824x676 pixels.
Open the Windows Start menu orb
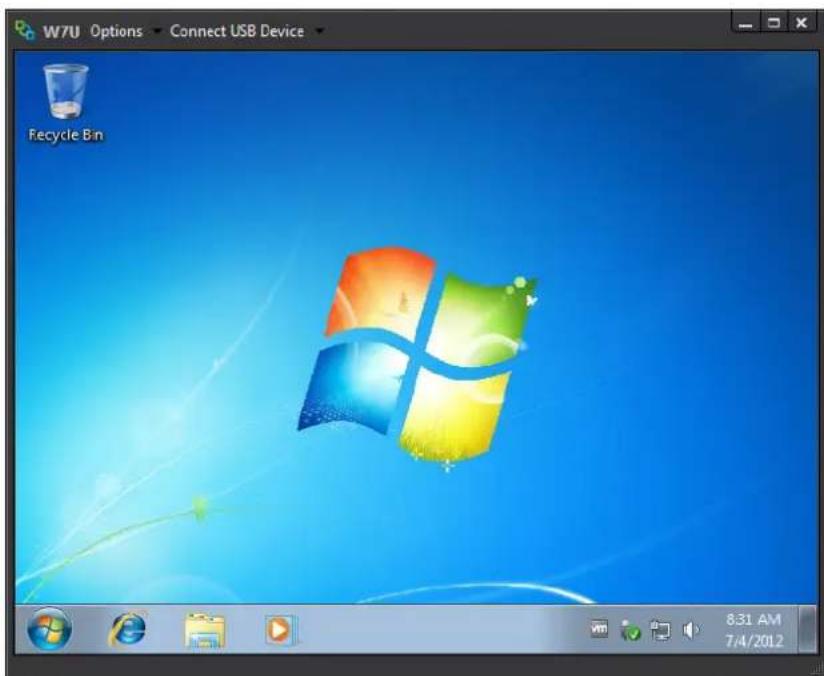(x=49, y=629)
